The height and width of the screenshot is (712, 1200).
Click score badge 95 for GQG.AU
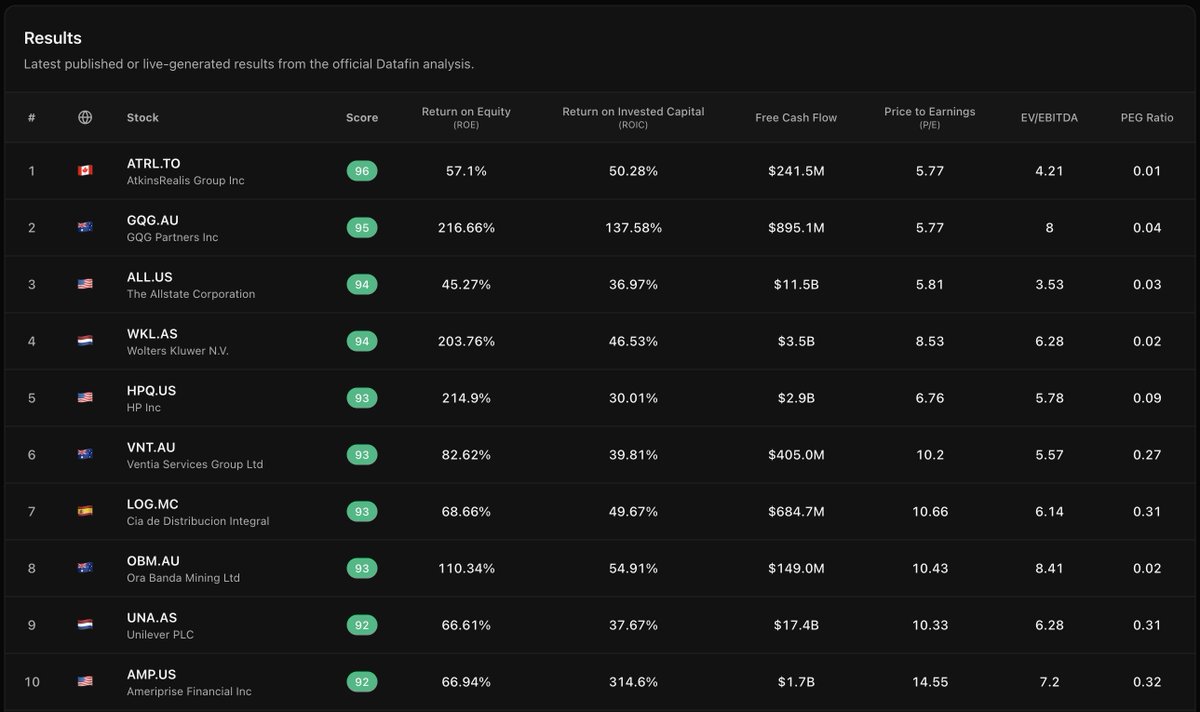point(362,228)
